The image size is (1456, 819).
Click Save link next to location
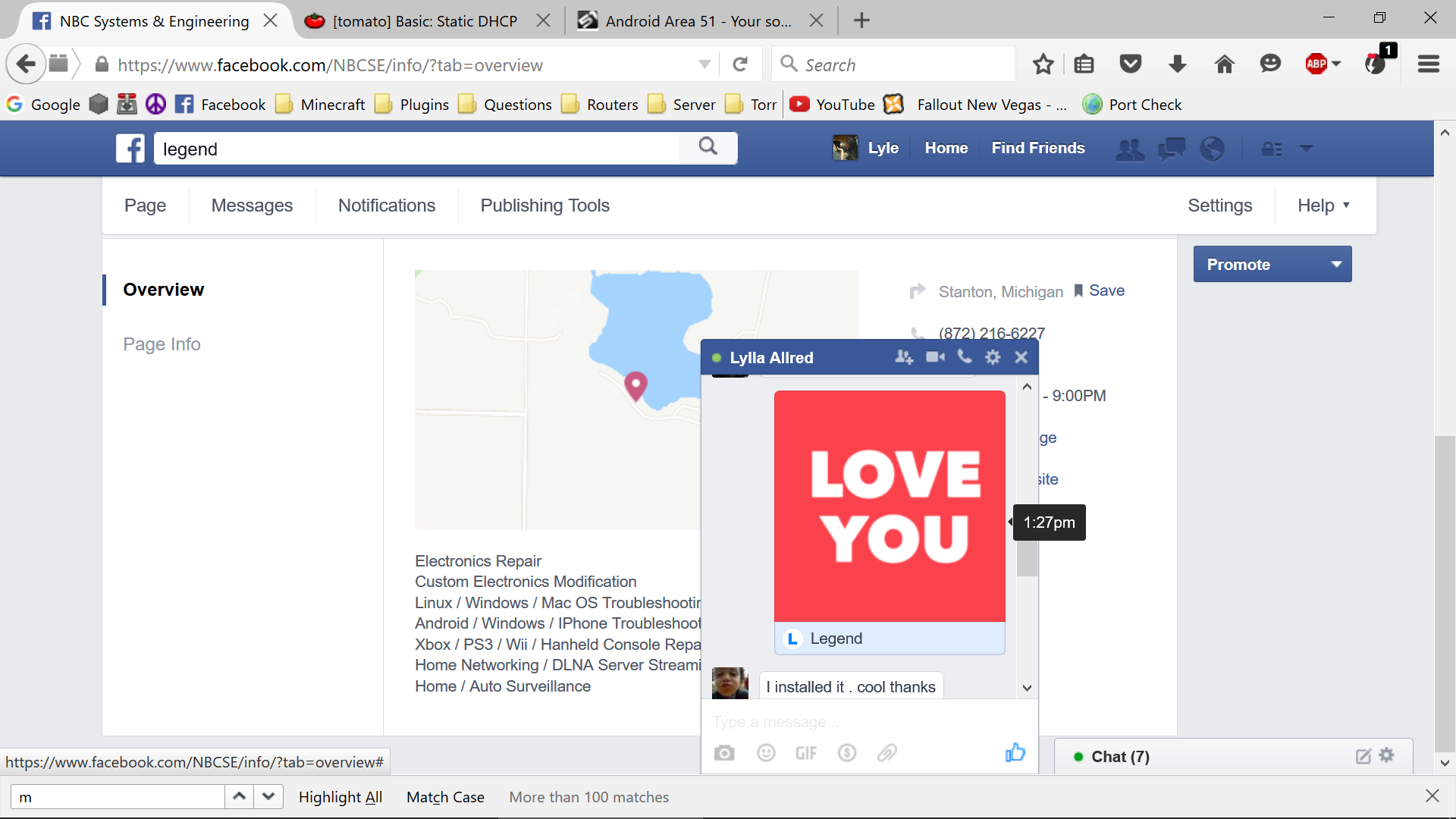click(x=1106, y=290)
